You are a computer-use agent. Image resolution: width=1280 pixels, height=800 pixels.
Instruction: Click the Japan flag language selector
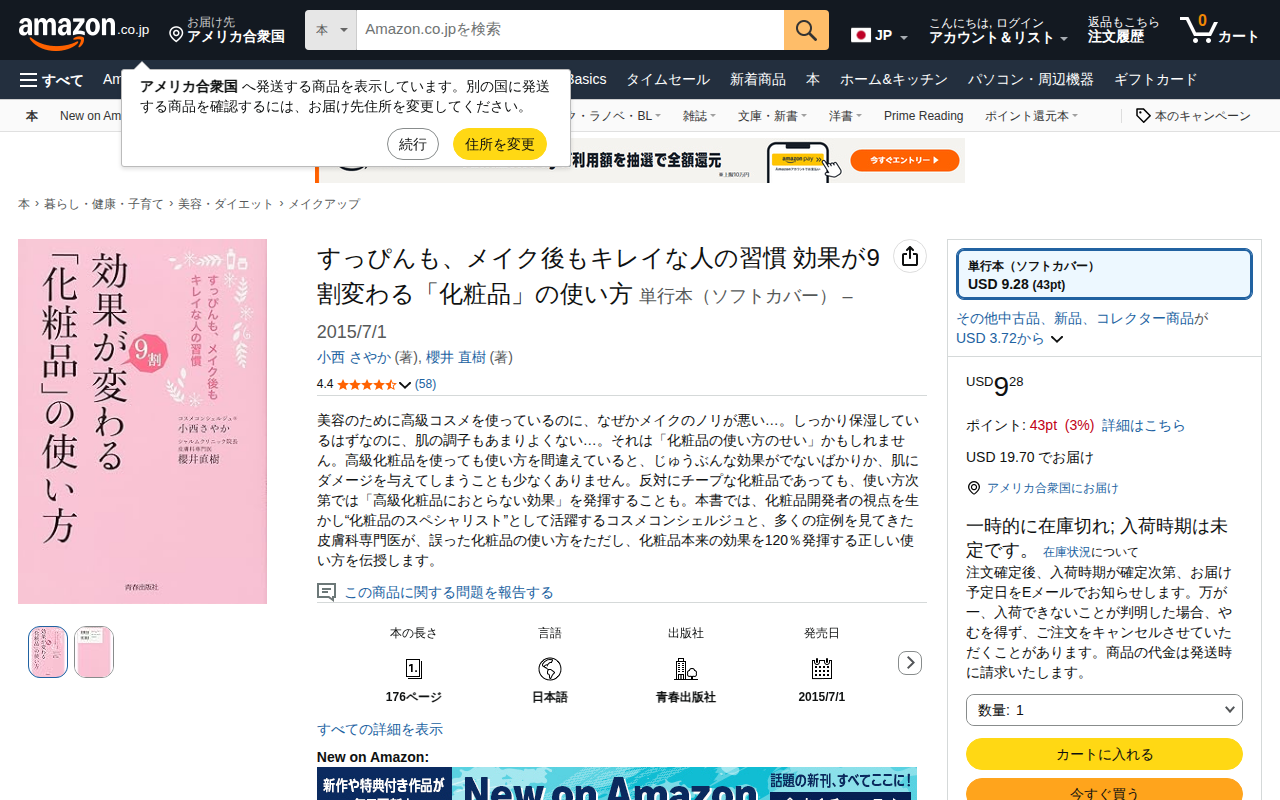pos(879,36)
